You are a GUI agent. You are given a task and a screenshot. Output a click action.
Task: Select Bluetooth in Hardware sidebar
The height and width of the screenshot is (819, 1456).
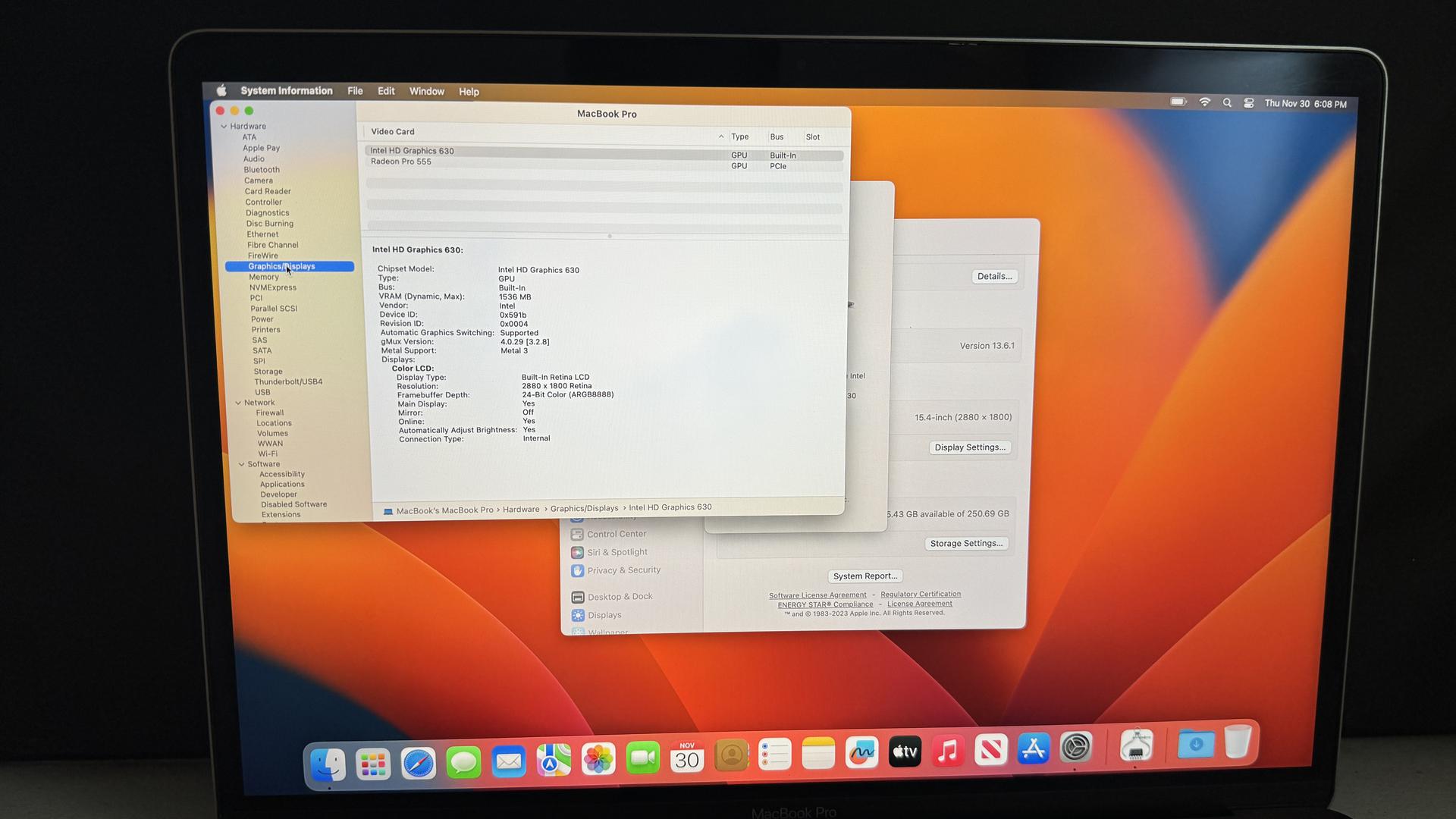coord(262,170)
